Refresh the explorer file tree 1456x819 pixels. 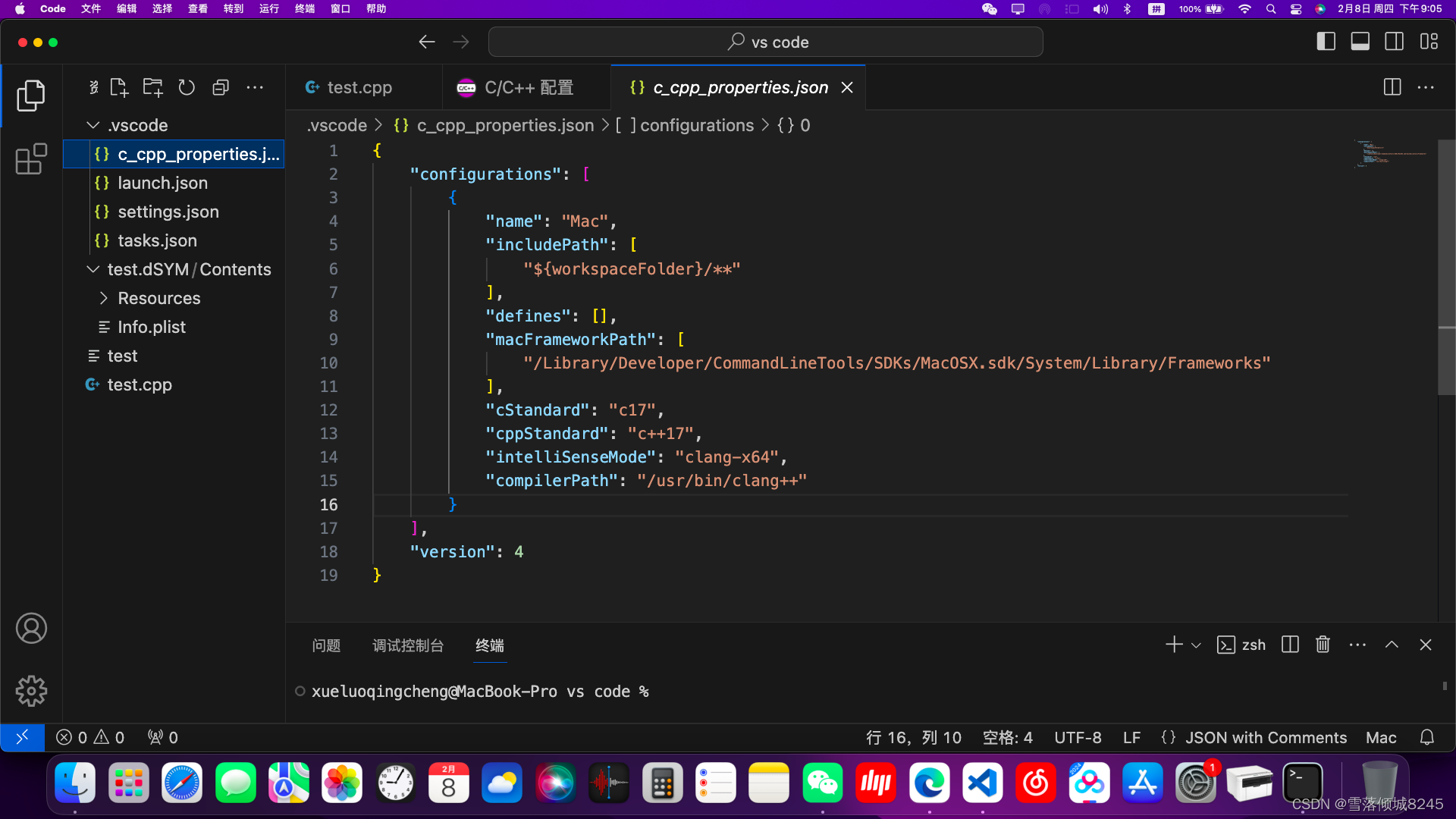(187, 87)
